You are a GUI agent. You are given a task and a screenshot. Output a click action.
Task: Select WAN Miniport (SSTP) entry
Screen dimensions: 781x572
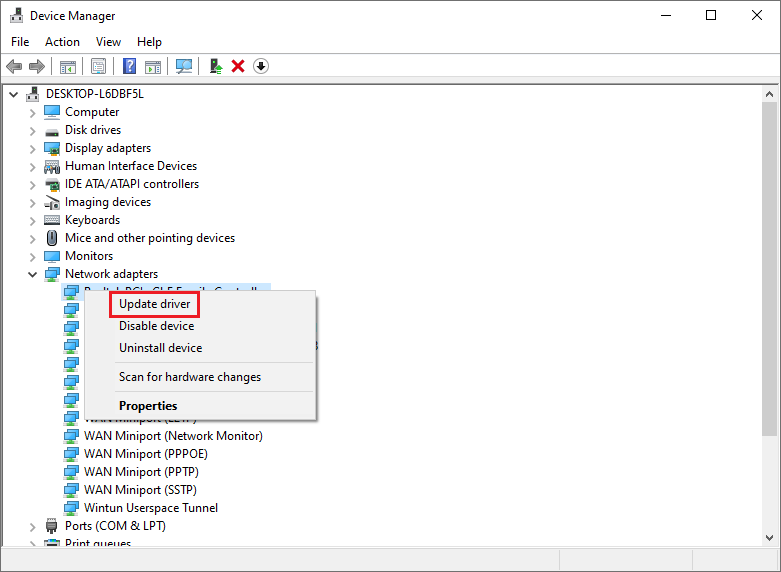pos(140,490)
